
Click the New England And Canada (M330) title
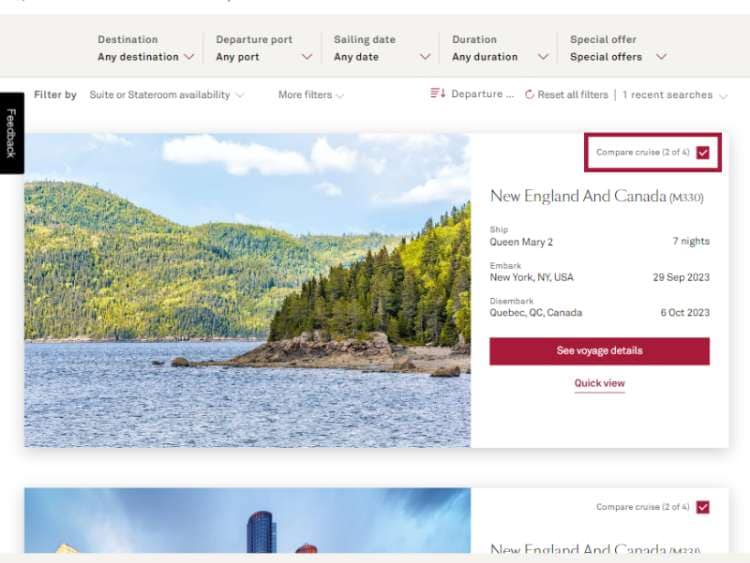coord(596,196)
